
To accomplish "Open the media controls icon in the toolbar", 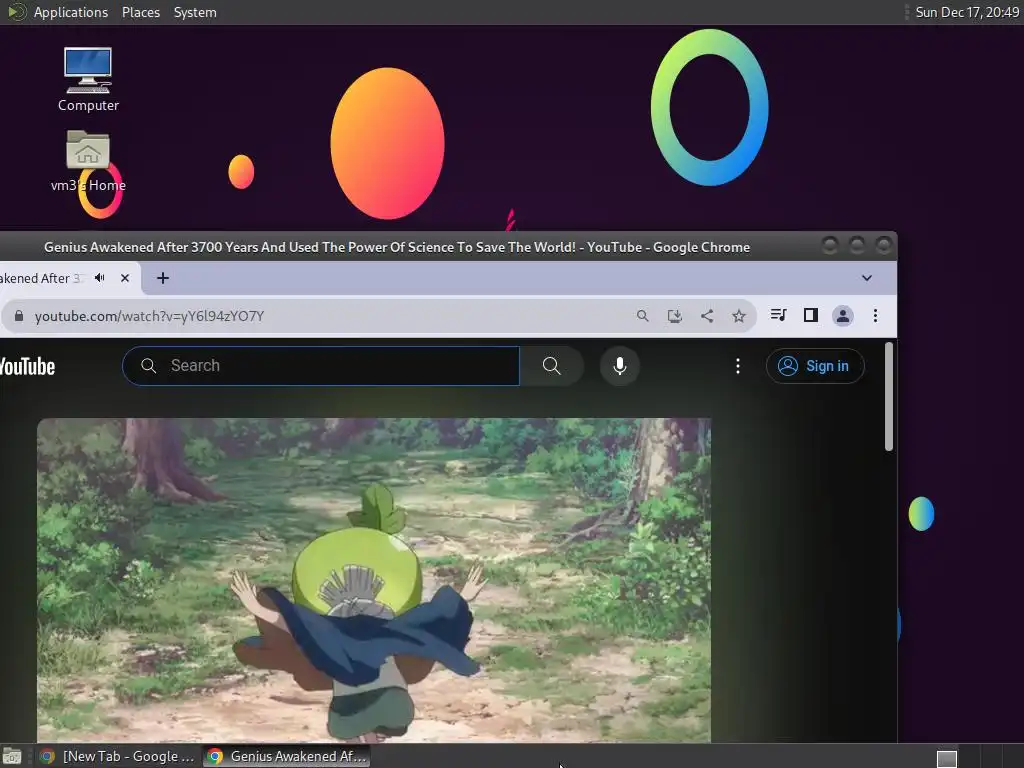I will coord(778,315).
